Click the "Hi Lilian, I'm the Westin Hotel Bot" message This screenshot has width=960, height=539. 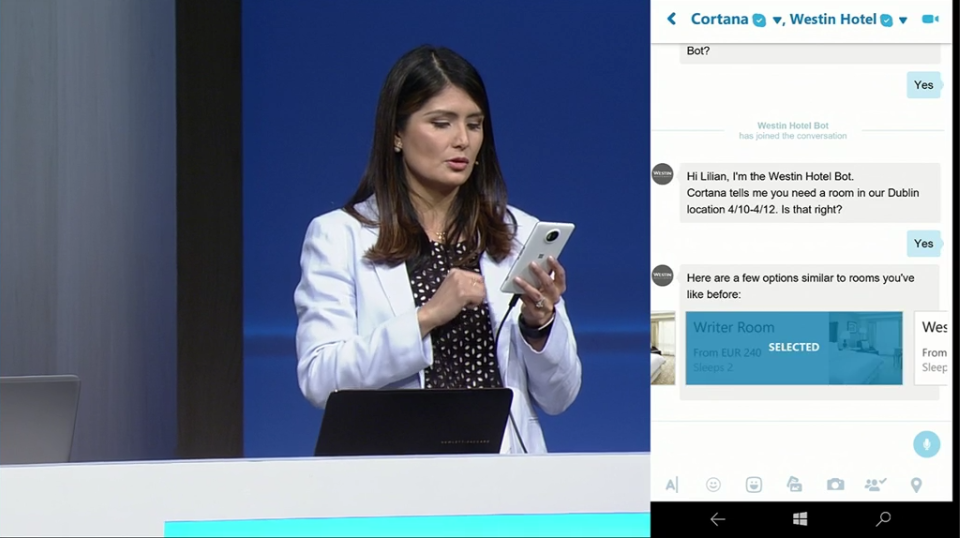809,192
